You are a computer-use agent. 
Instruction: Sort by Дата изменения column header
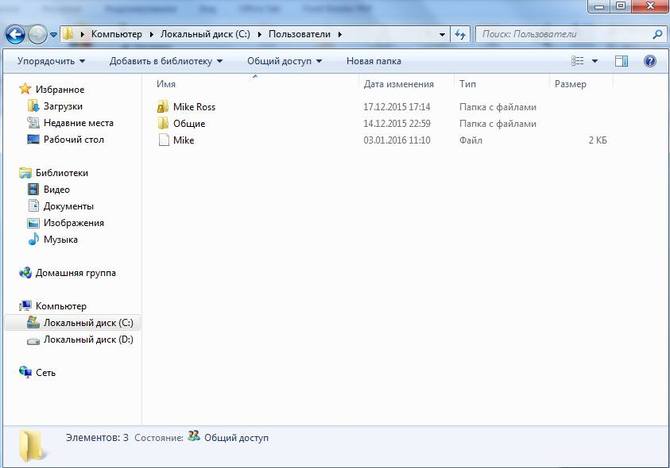[x=399, y=84]
